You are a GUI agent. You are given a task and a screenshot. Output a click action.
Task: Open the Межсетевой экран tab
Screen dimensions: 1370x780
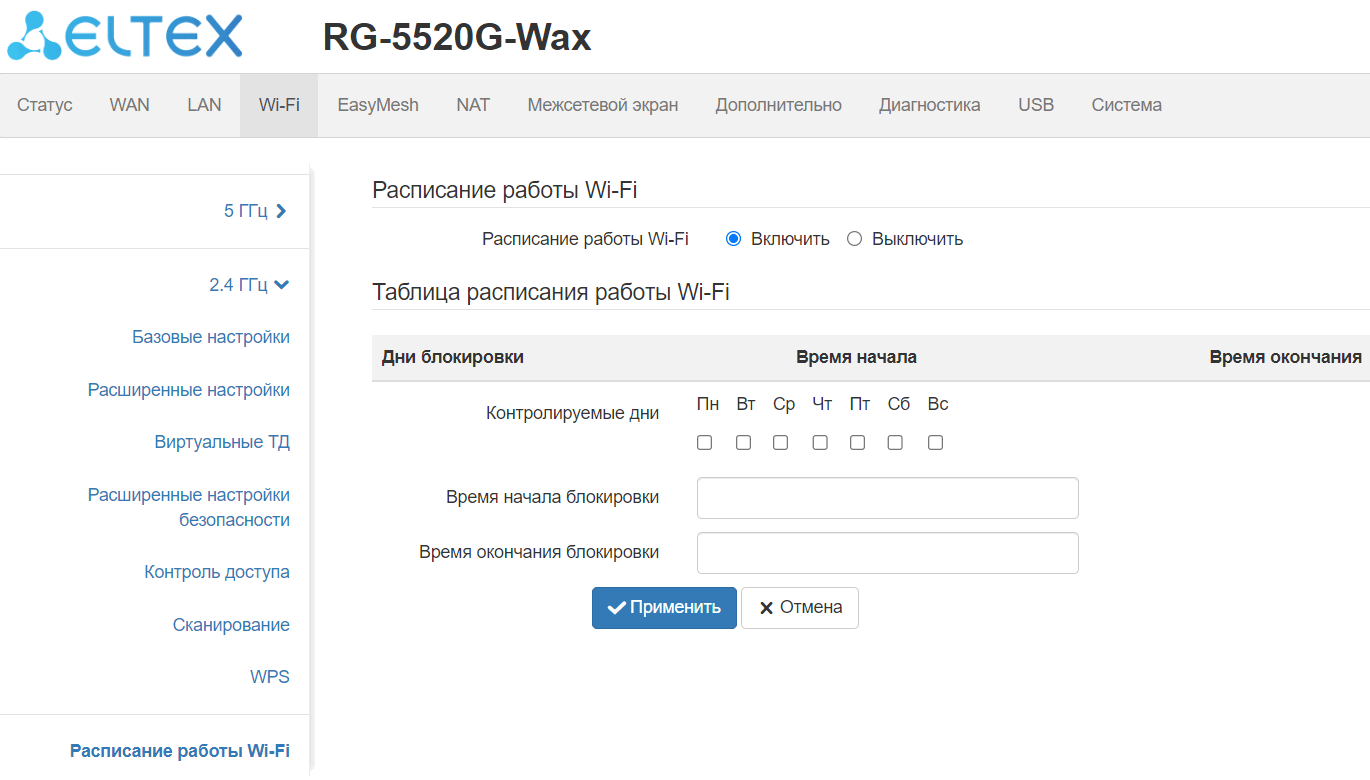(x=602, y=105)
